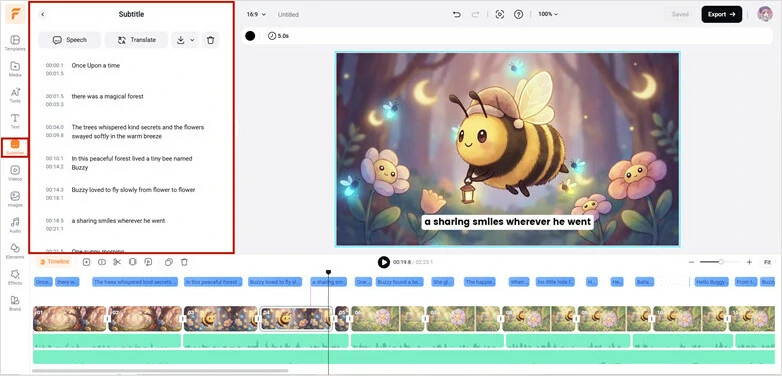Screen dimensions: 782x376
Task: Open the Audio sidebar panel
Action: pos(15,225)
